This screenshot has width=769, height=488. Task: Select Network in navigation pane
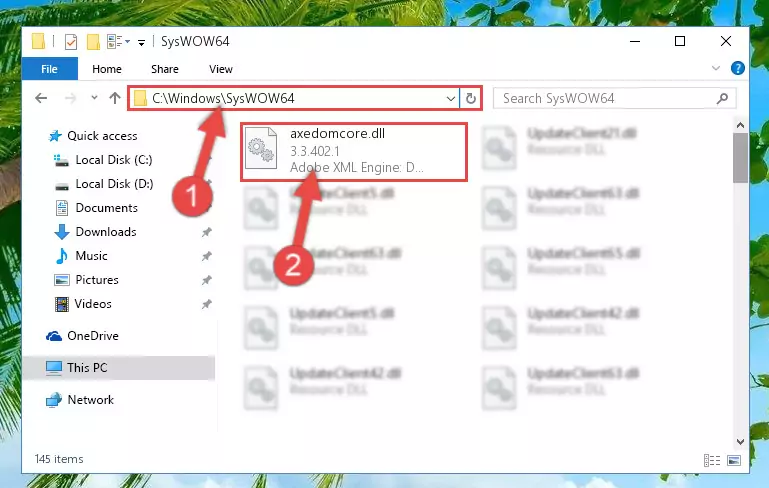pyautogui.click(x=90, y=400)
